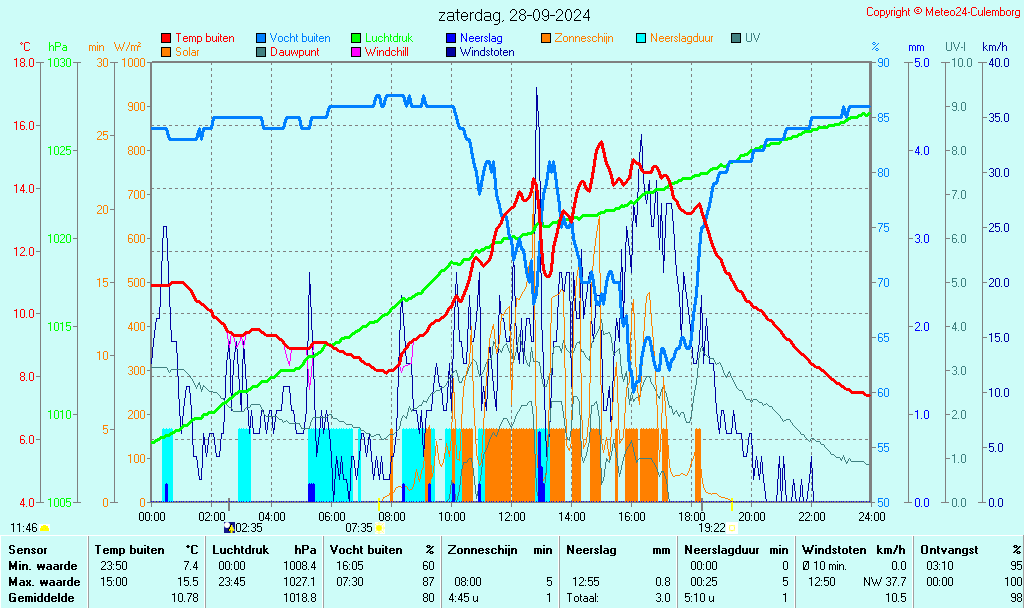Click the sunset icon next to 19:22

pyautogui.click(x=733, y=527)
